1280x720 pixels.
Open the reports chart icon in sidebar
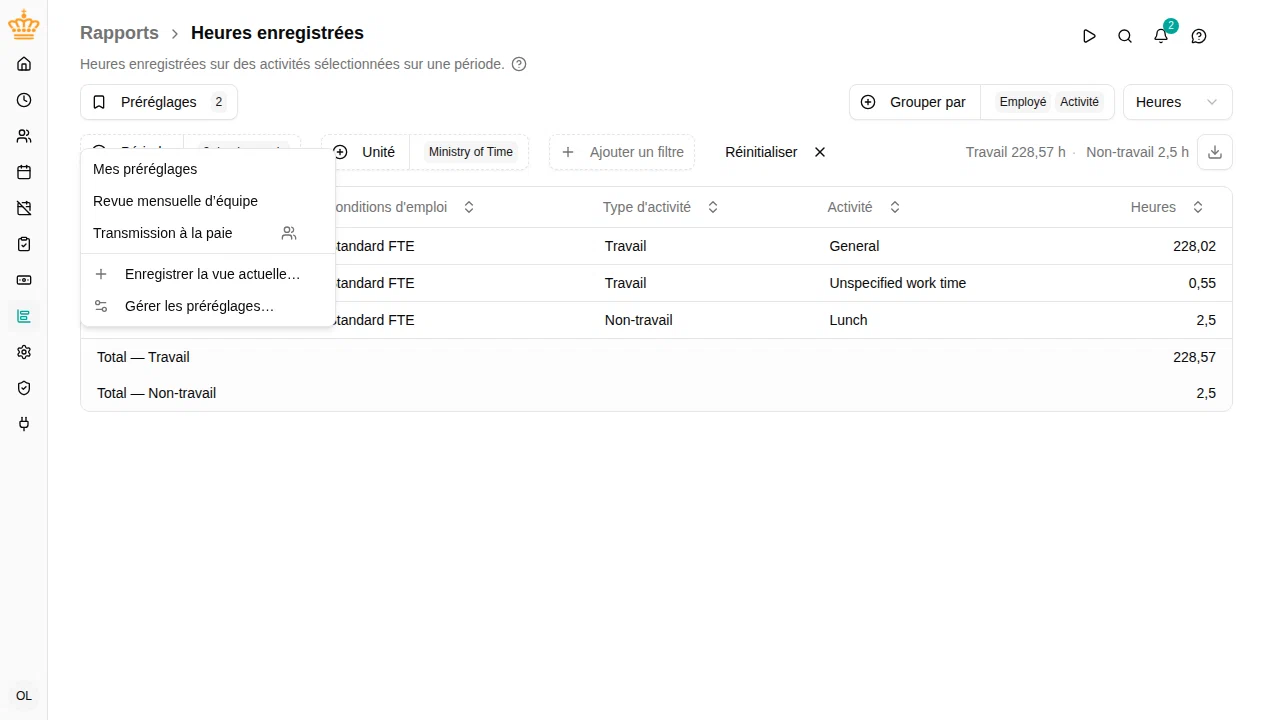[24, 316]
